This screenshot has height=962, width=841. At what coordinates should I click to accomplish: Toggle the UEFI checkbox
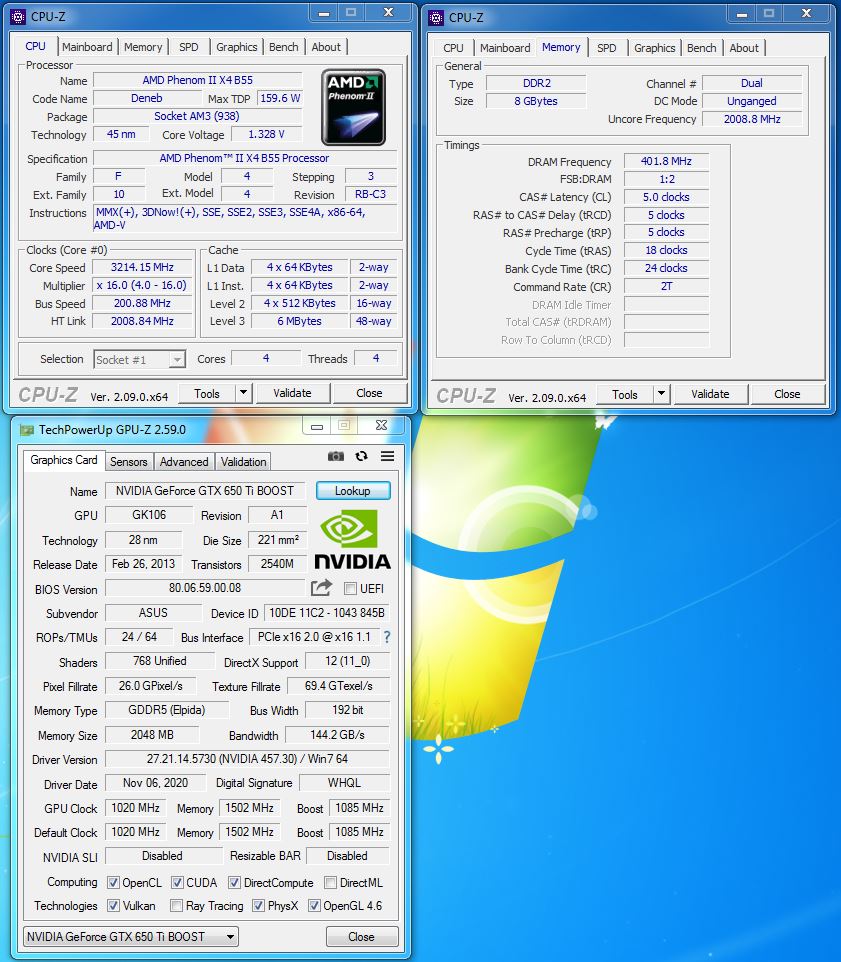350,588
